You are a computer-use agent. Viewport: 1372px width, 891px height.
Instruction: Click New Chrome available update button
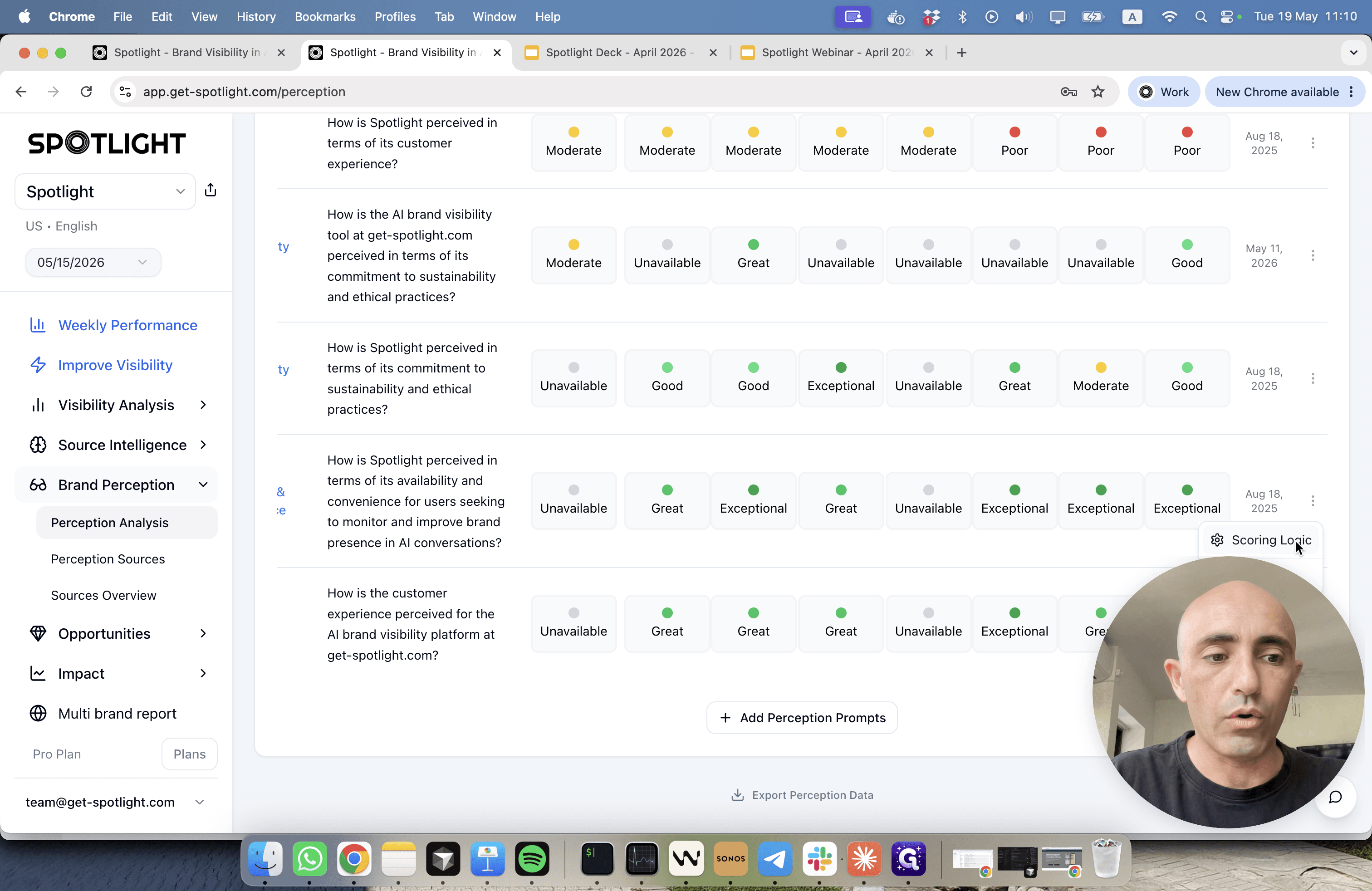(x=1284, y=92)
